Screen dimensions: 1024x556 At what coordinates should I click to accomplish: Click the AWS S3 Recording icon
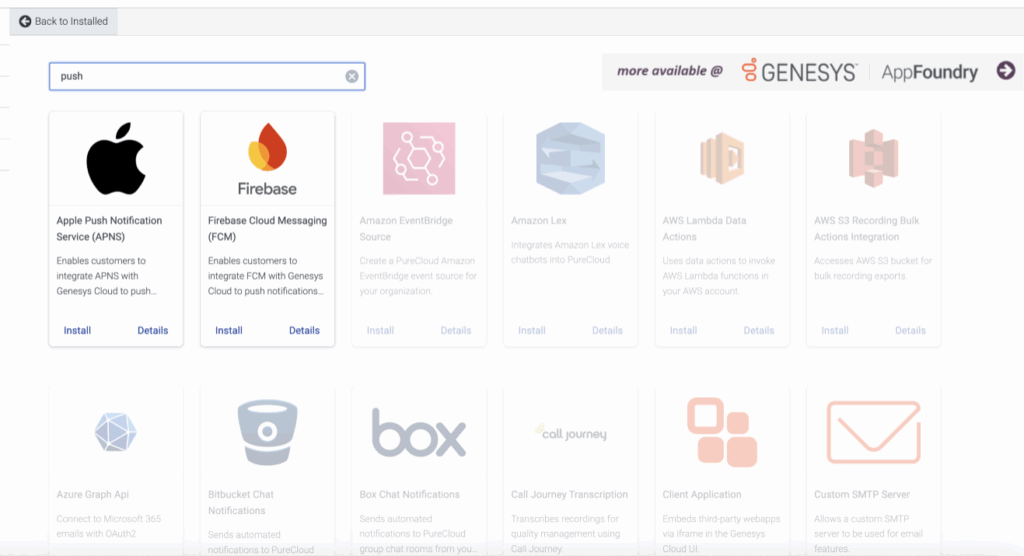[x=873, y=158]
